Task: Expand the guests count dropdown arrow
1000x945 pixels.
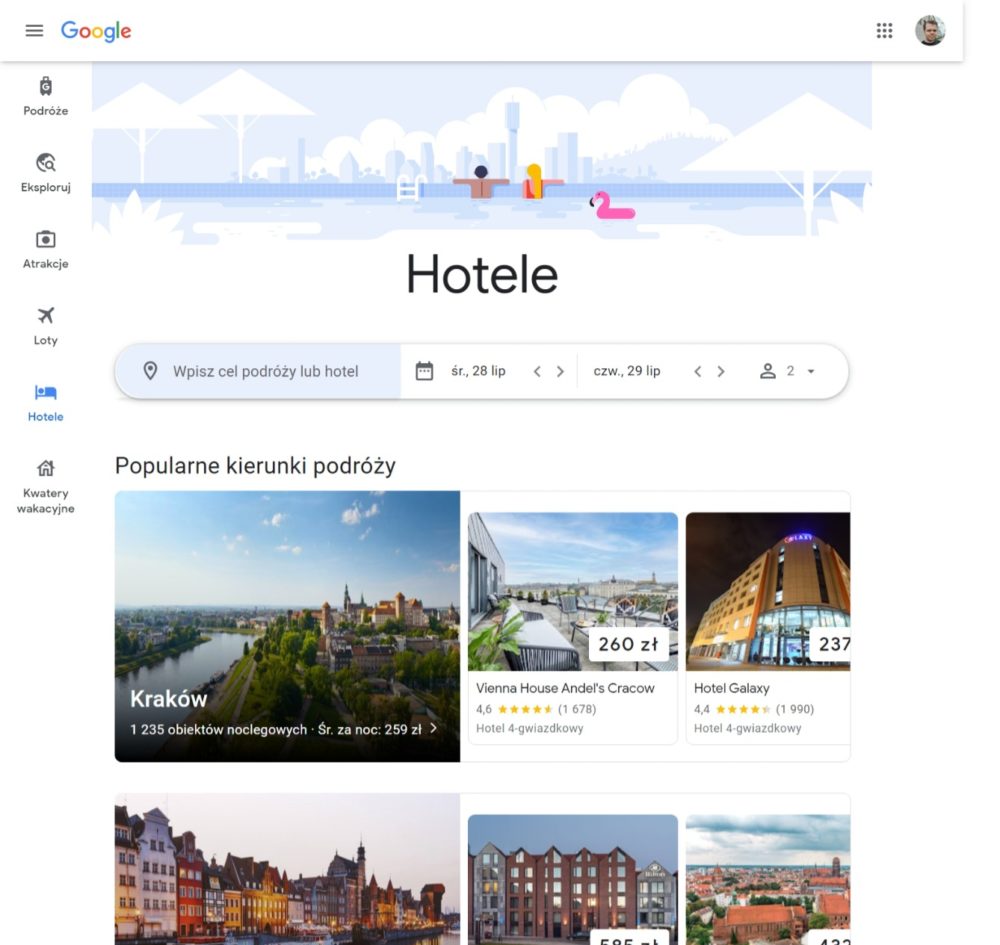Action: 811,371
